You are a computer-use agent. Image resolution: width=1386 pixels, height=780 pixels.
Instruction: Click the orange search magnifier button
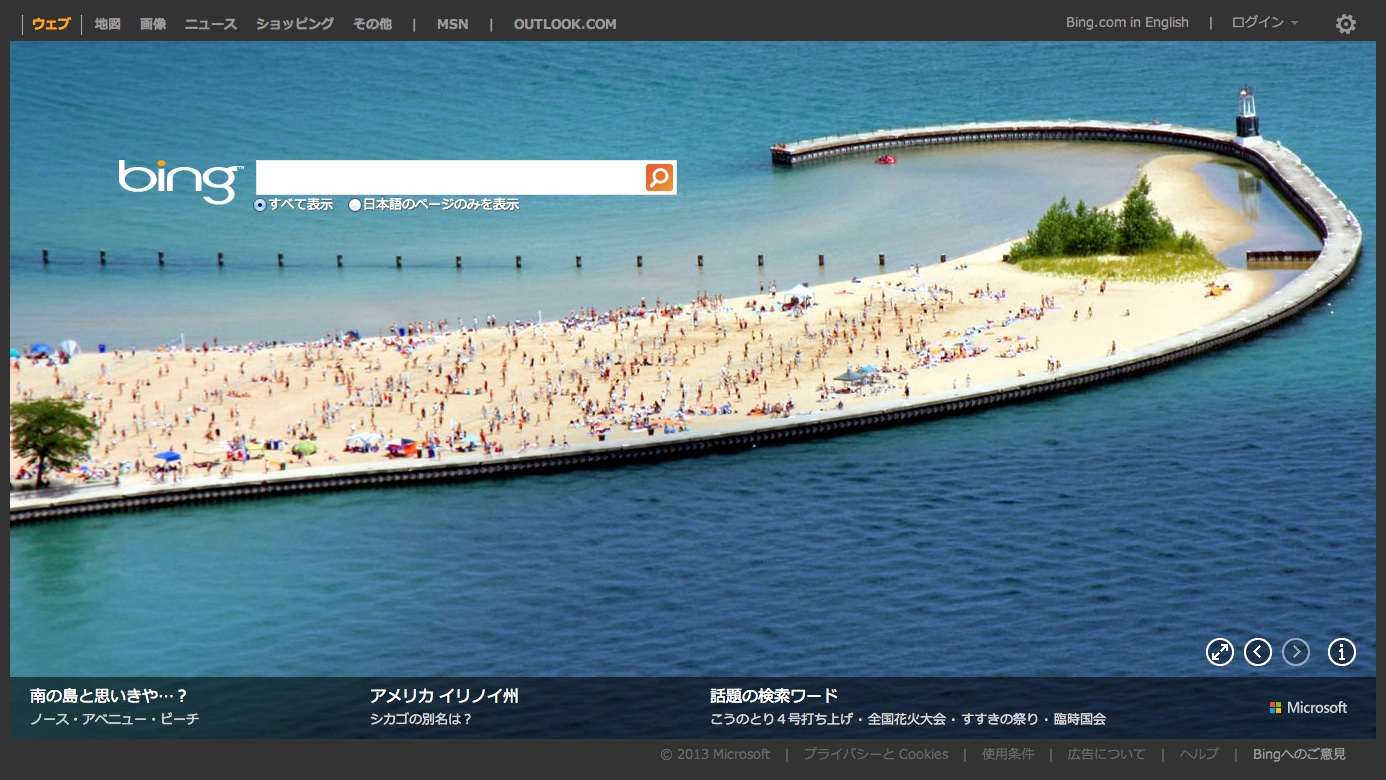659,178
